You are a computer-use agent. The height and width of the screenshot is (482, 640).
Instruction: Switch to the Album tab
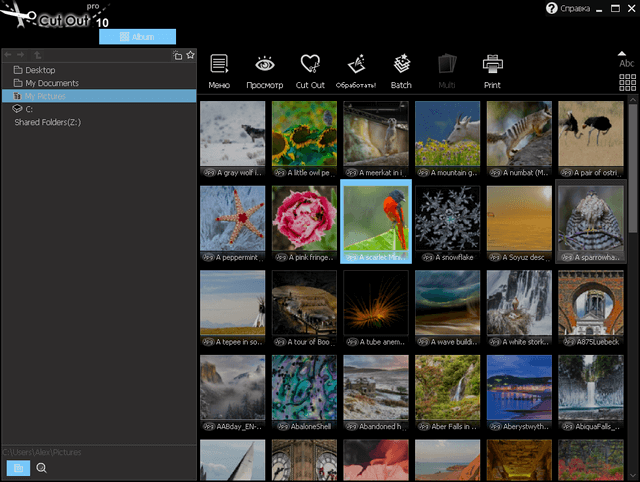point(137,36)
